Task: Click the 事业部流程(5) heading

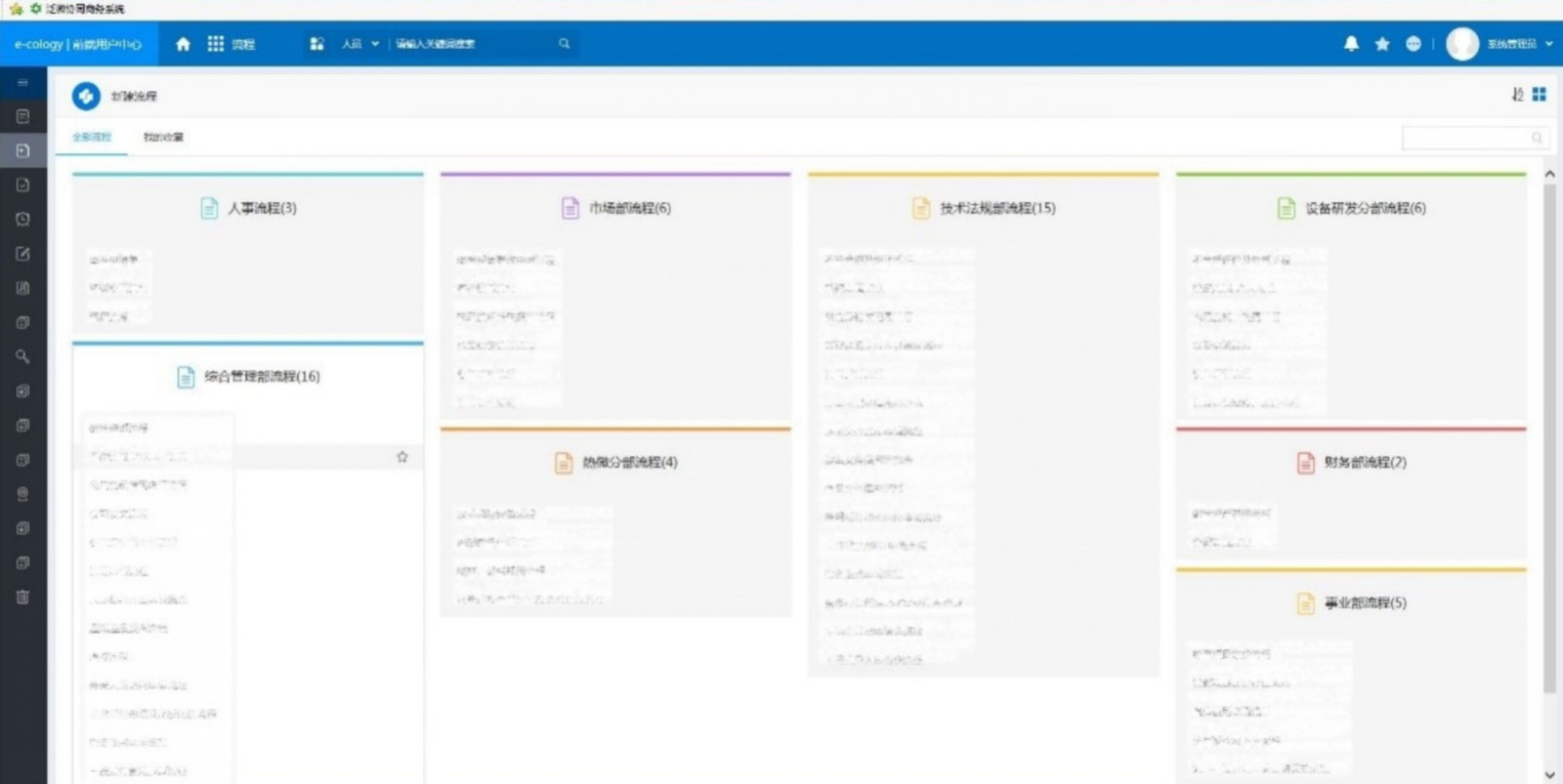Action: [1366, 603]
